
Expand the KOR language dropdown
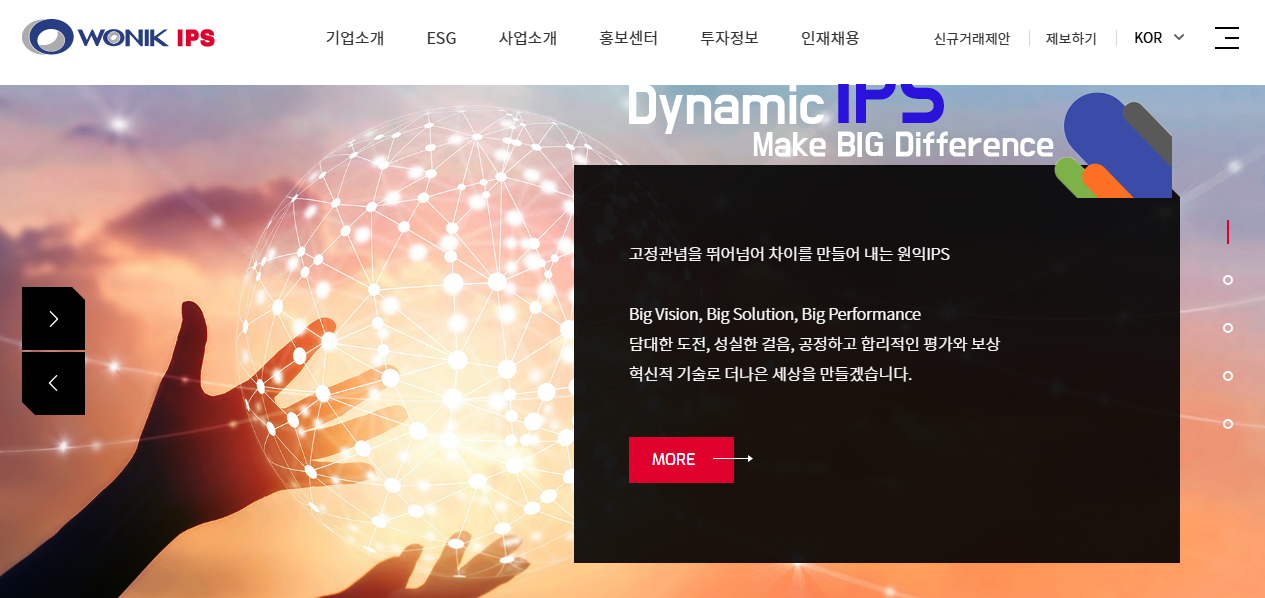coord(1159,38)
